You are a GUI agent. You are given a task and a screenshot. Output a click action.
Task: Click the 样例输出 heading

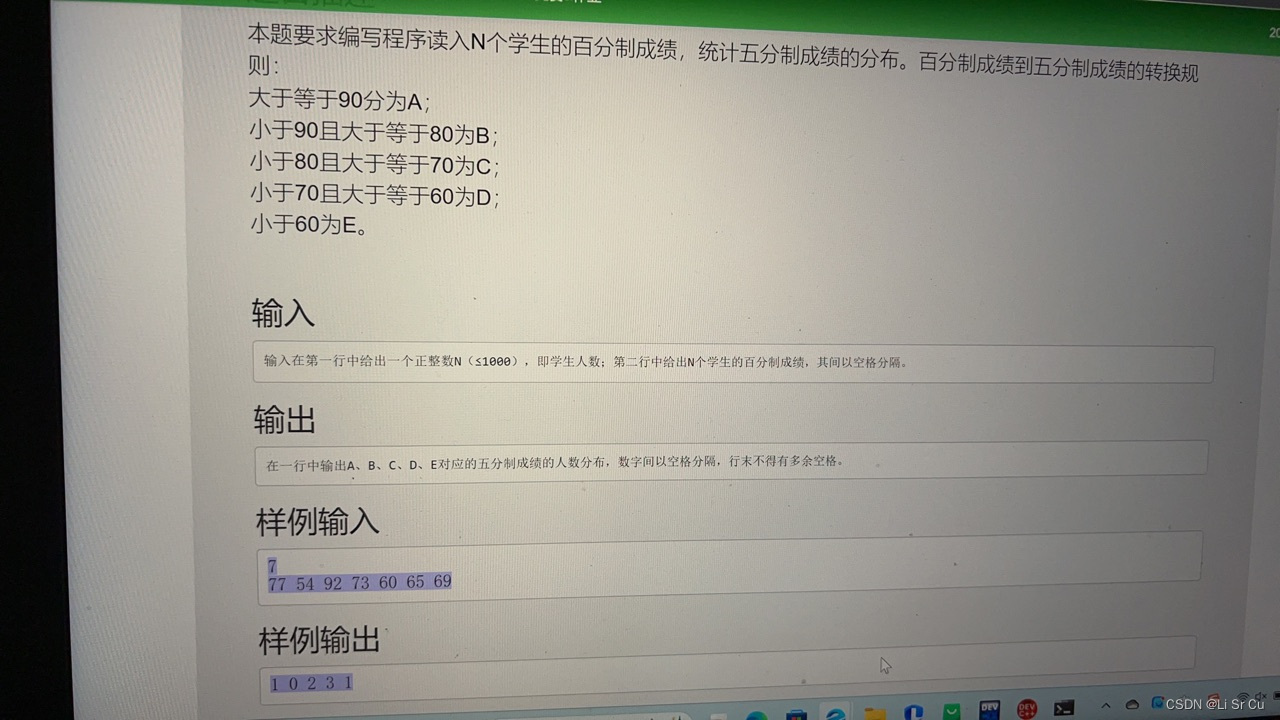(320, 640)
